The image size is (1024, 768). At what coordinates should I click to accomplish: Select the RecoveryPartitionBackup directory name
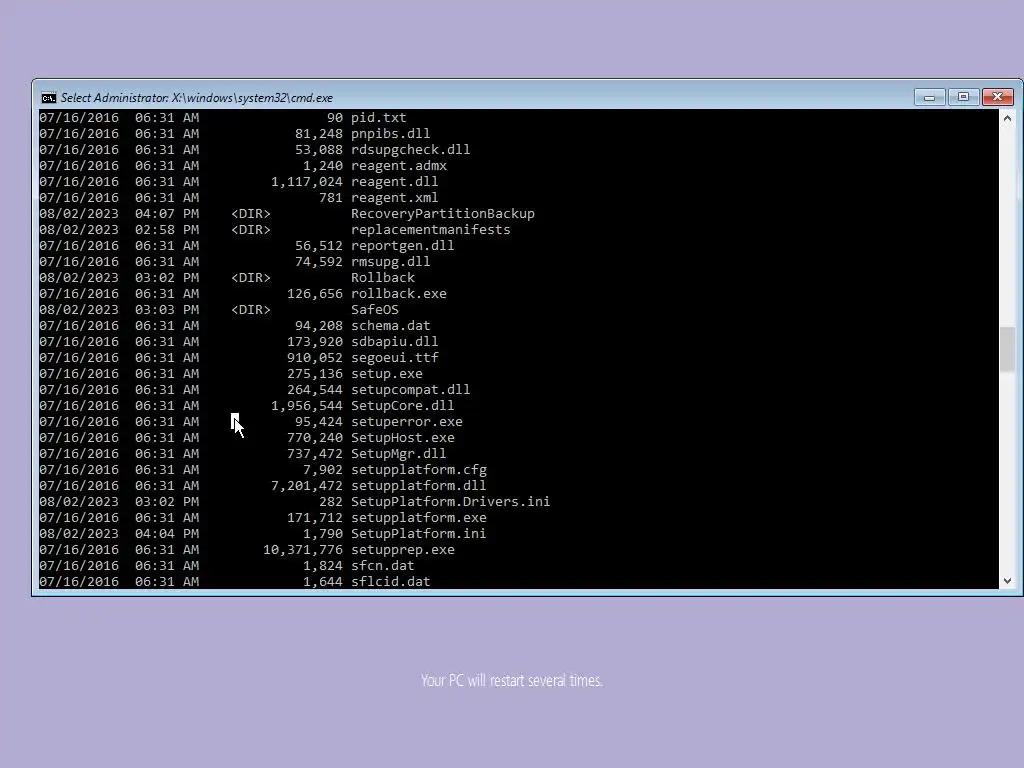click(443, 214)
